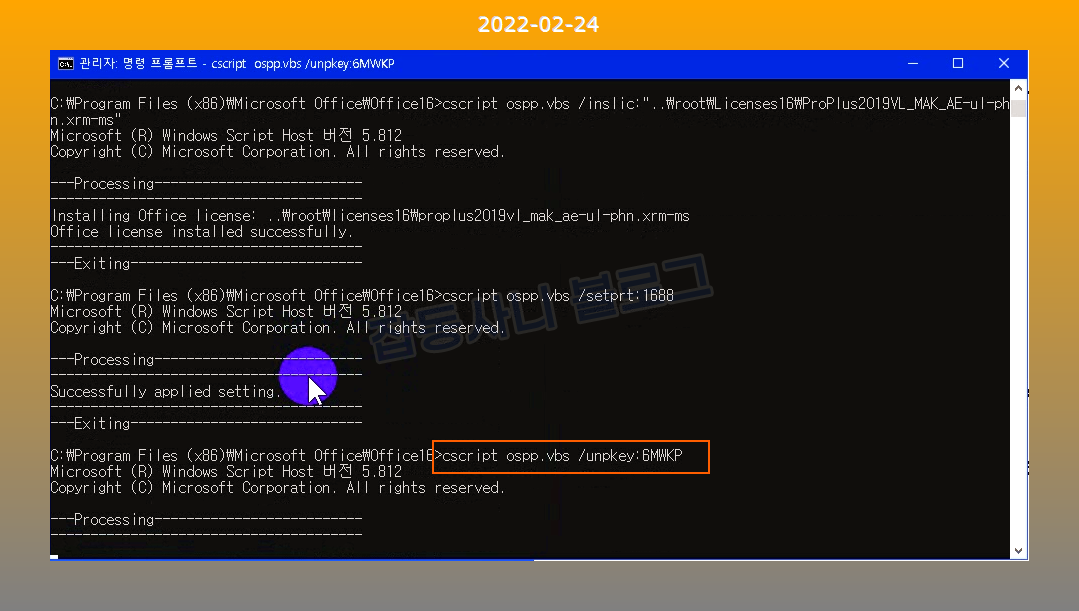The height and width of the screenshot is (611, 1079).
Task: Click the first '---Processing---' line
Action: (206, 184)
